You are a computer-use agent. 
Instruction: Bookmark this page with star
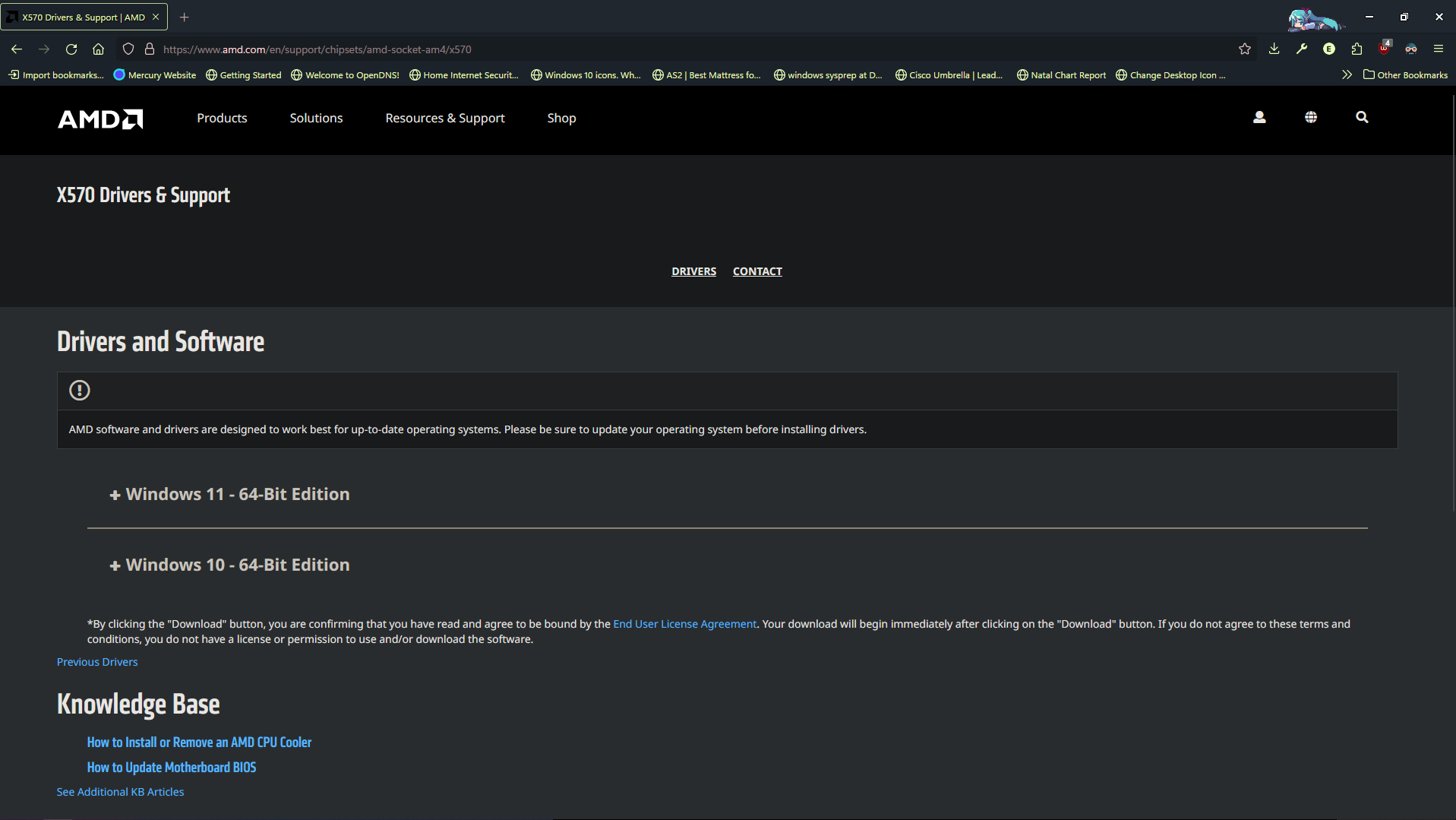pyautogui.click(x=1245, y=49)
